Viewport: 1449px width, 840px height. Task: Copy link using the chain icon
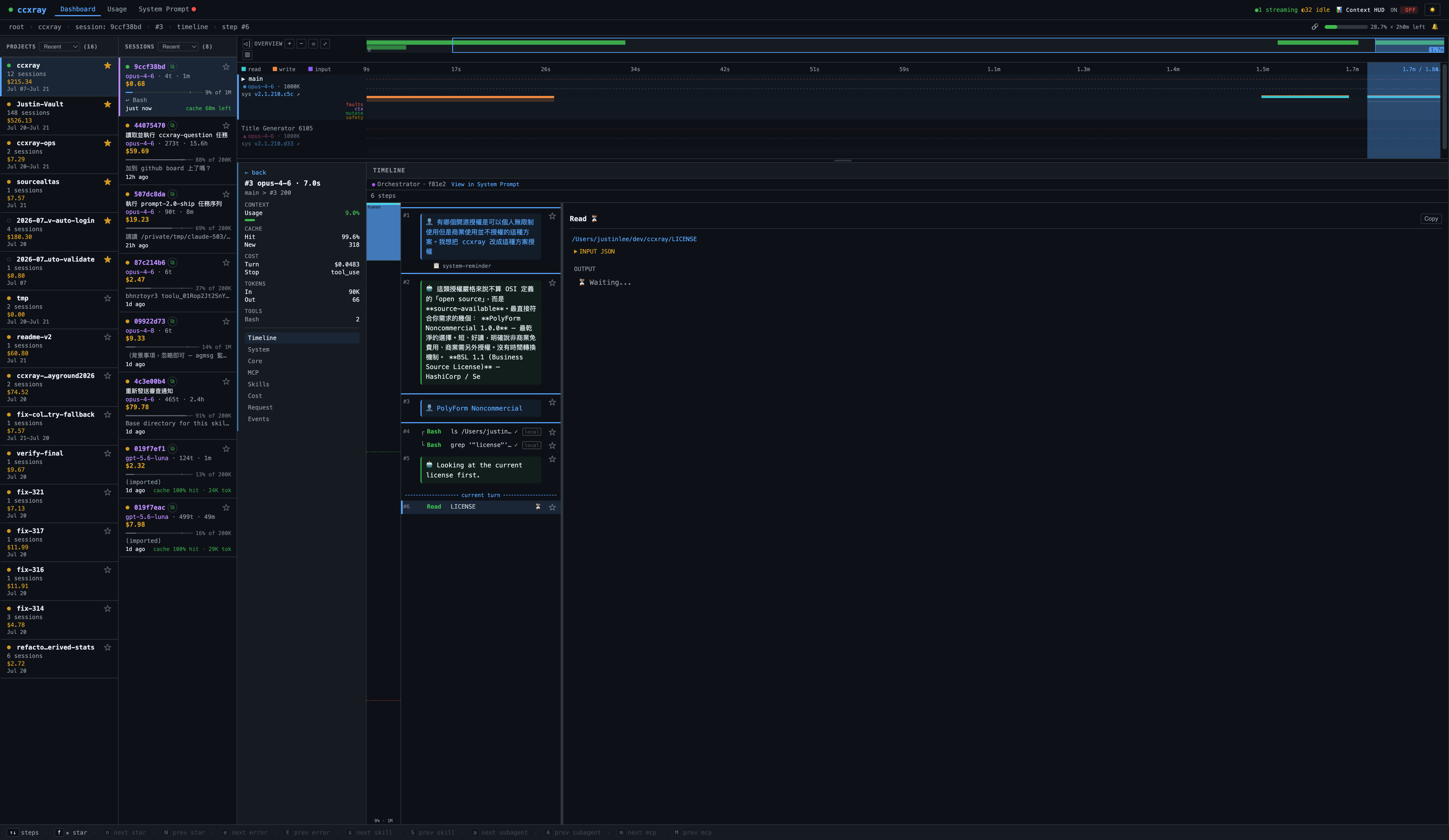[1315, 27]
